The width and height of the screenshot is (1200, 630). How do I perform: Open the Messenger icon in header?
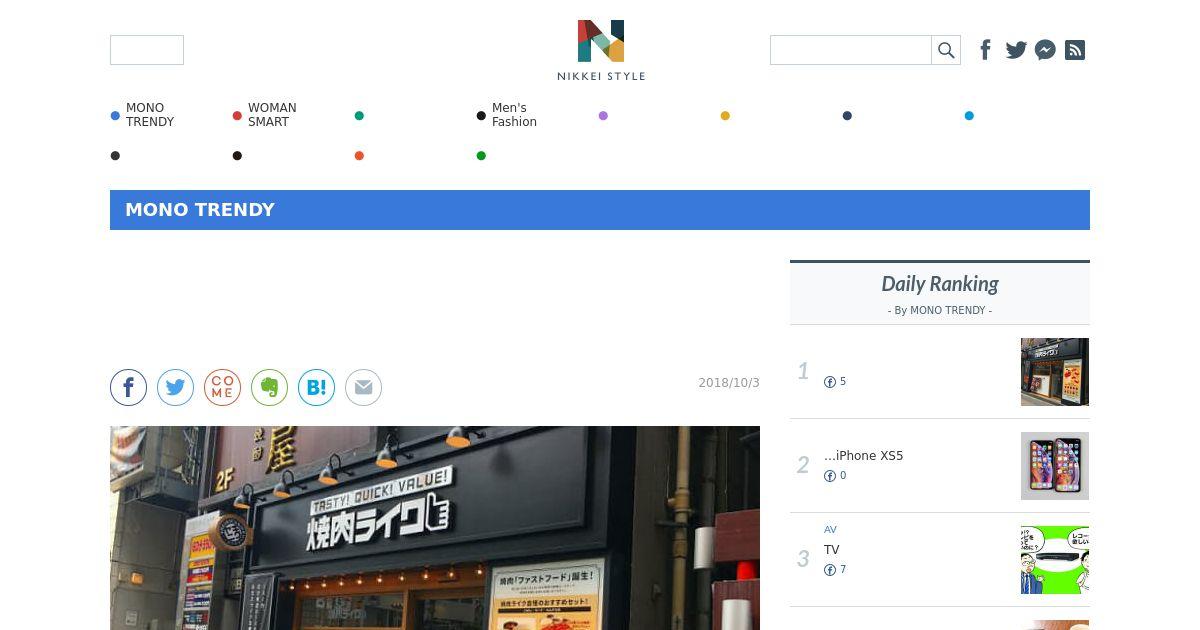1045,50
